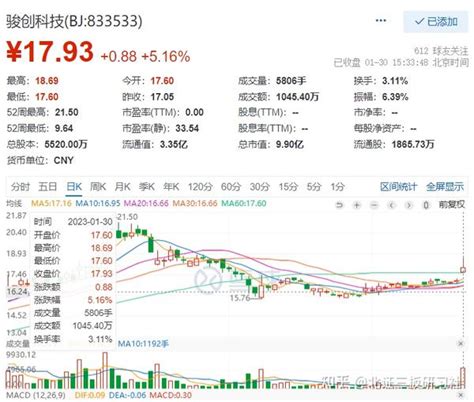The width and height of the screenshot is (474, 402).
Task: Click the 612 球友关注 followers text
Action: coord(441,51)
